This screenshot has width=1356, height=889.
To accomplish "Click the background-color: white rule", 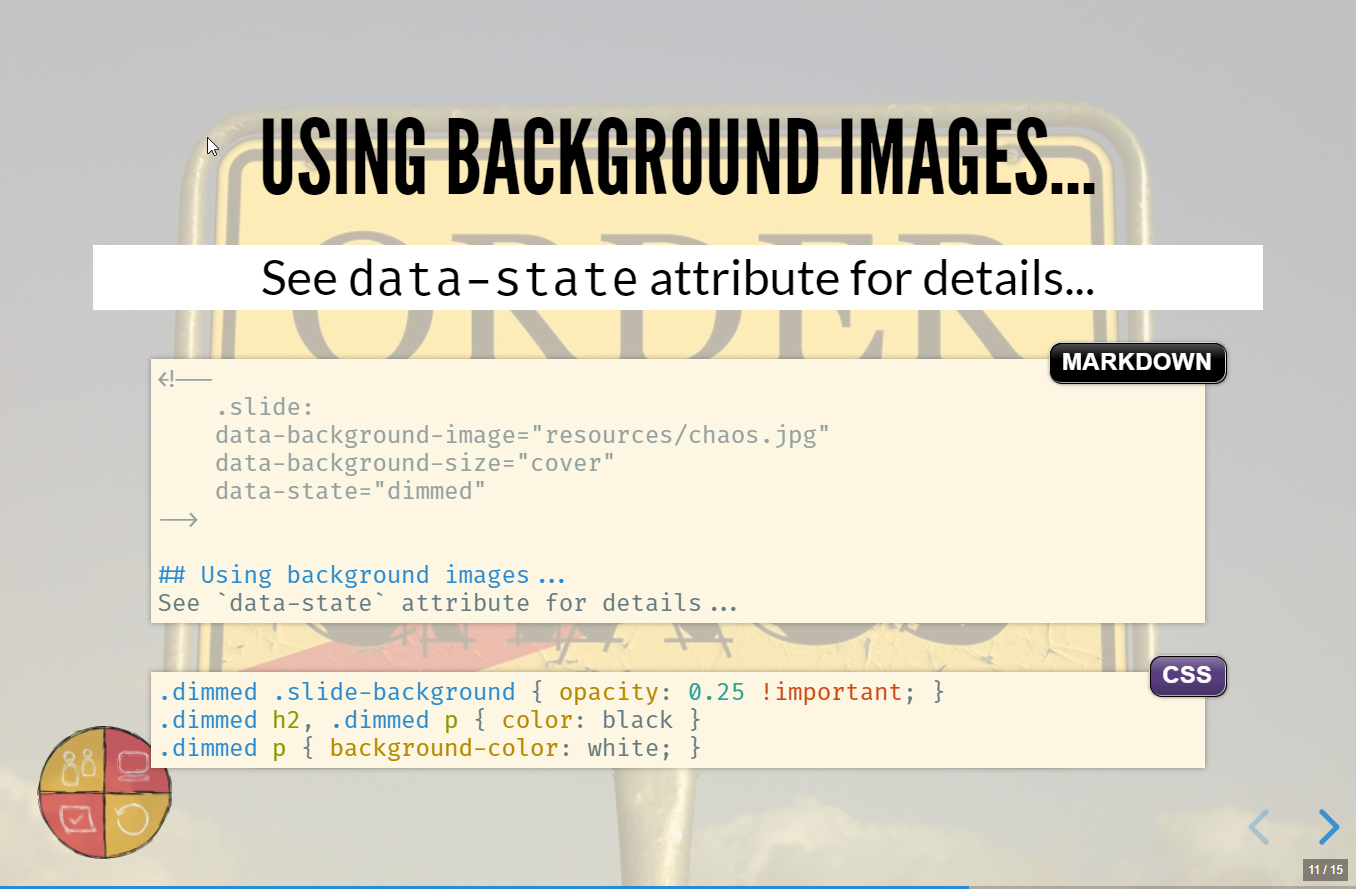I will coord(429,748).
